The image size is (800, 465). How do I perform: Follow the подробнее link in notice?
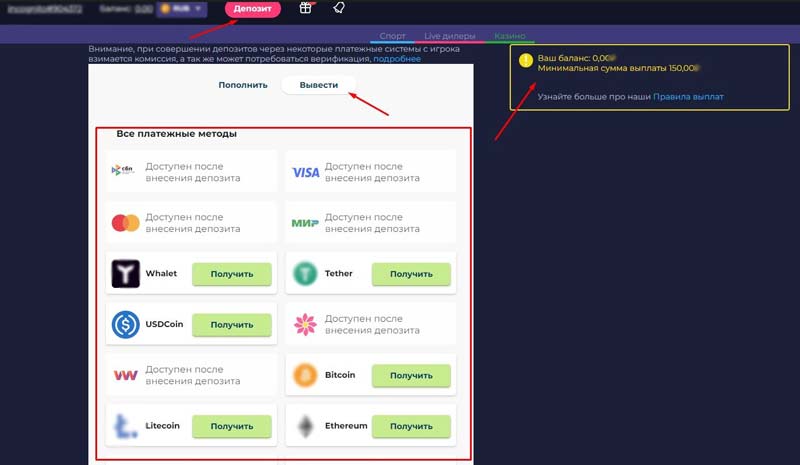coord(397,59)
